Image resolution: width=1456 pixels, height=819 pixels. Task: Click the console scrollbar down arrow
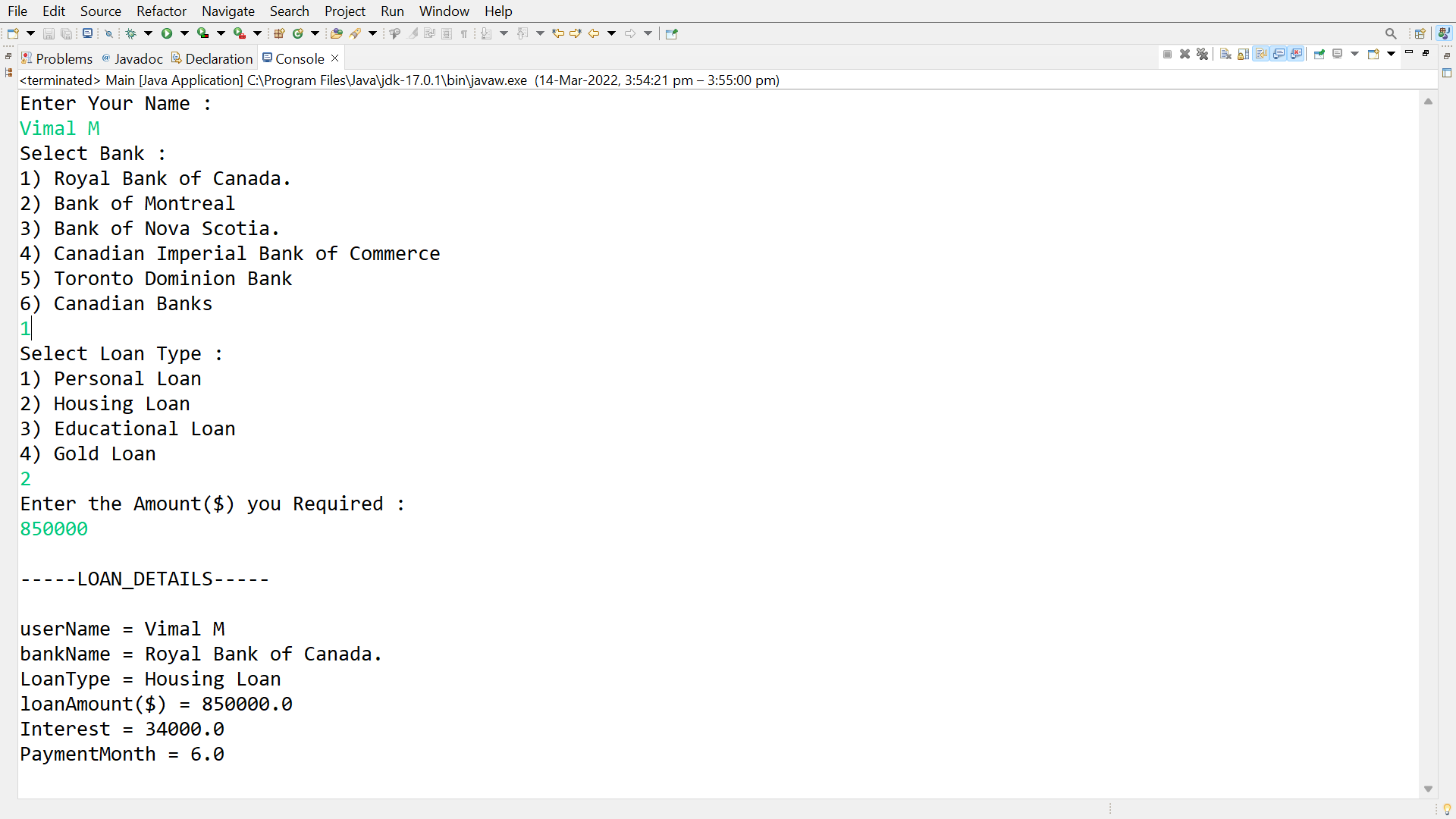pos(1428,789)
